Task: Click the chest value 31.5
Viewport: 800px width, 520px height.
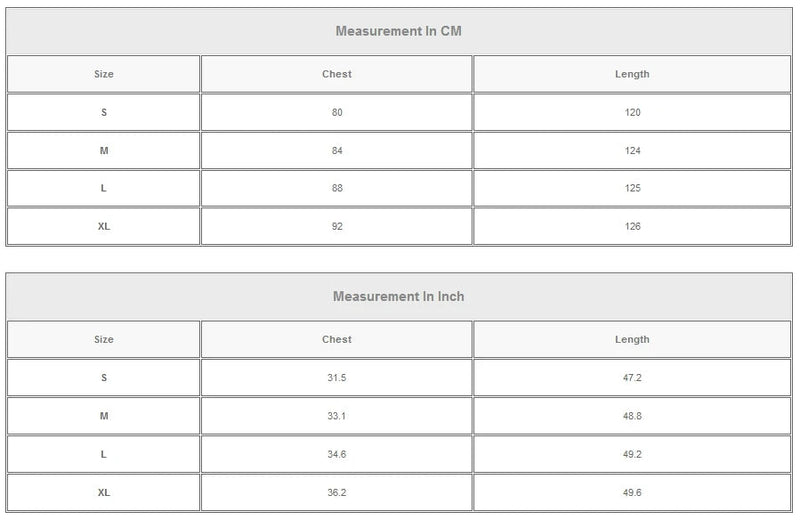Action: [x=337, y=378]
